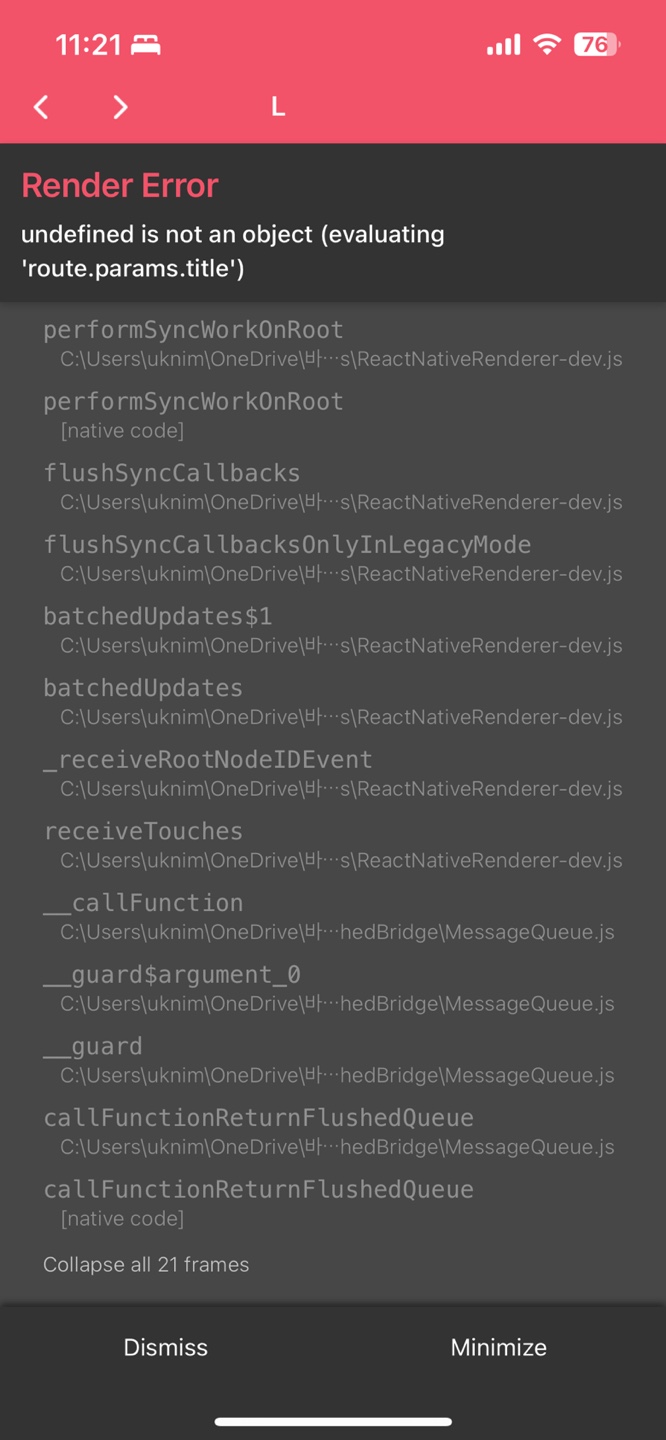
Task: Select the __callFunction frame
Action: pyautogui.click(x=333, y=916)
